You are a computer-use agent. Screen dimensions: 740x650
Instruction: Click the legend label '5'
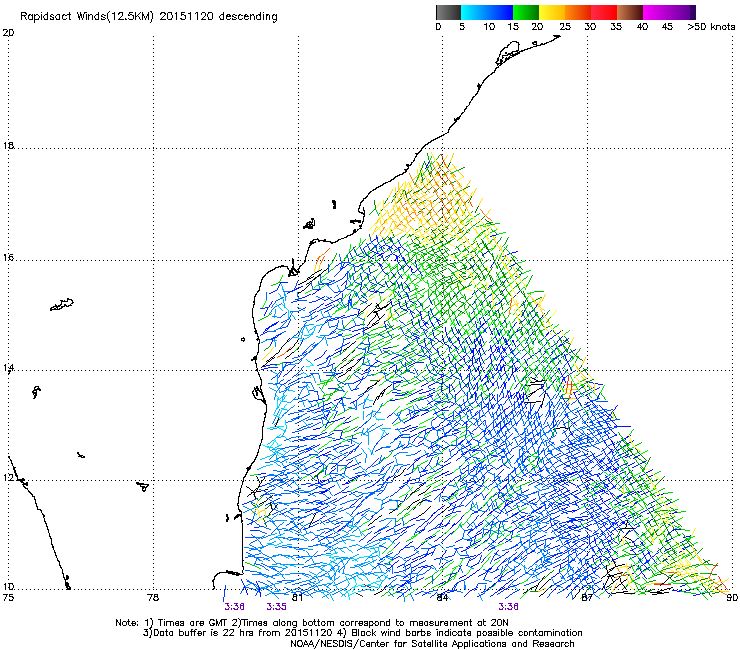(462, 27)
